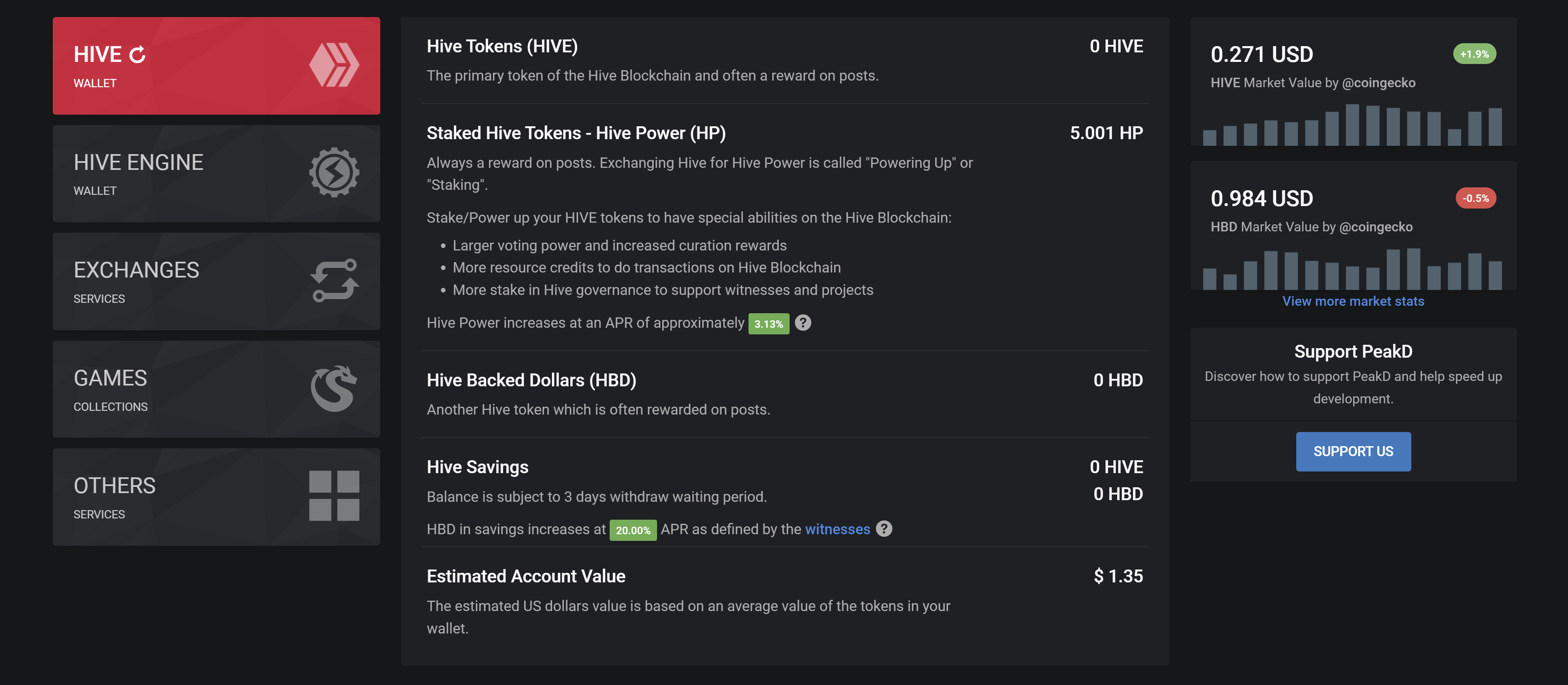Click the Hive logo icon in the red card
This screenshot has height=685, width=1568.
(334, 65)
